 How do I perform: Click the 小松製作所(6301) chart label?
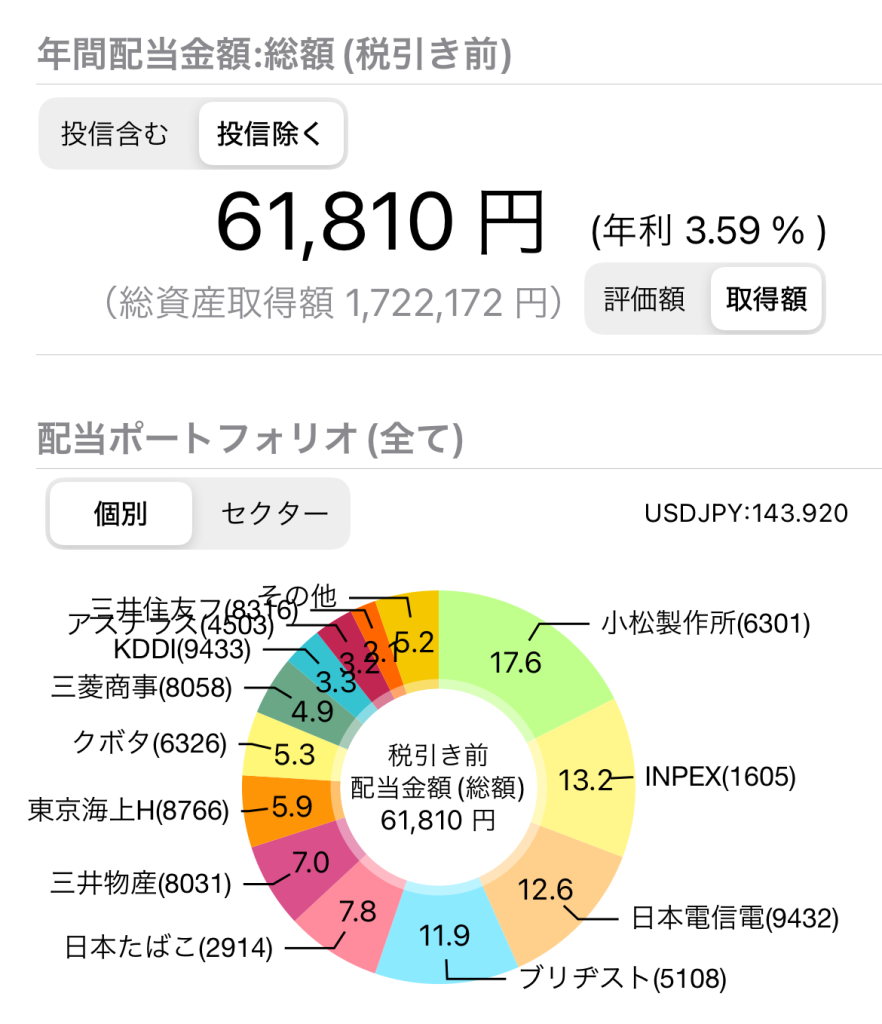(705, 624)
